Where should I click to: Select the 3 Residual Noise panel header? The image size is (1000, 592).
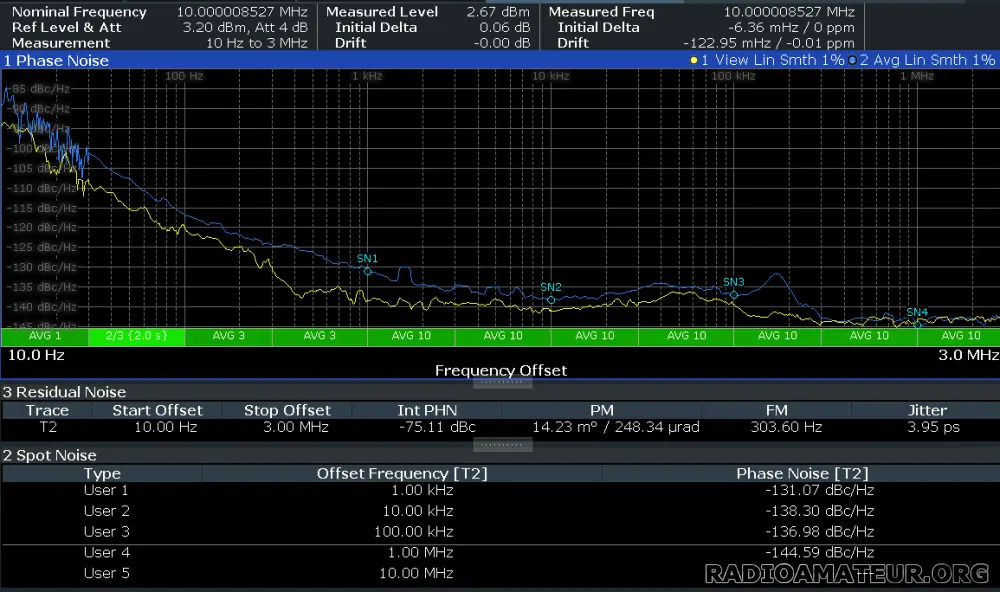click(x=64, y=392)
